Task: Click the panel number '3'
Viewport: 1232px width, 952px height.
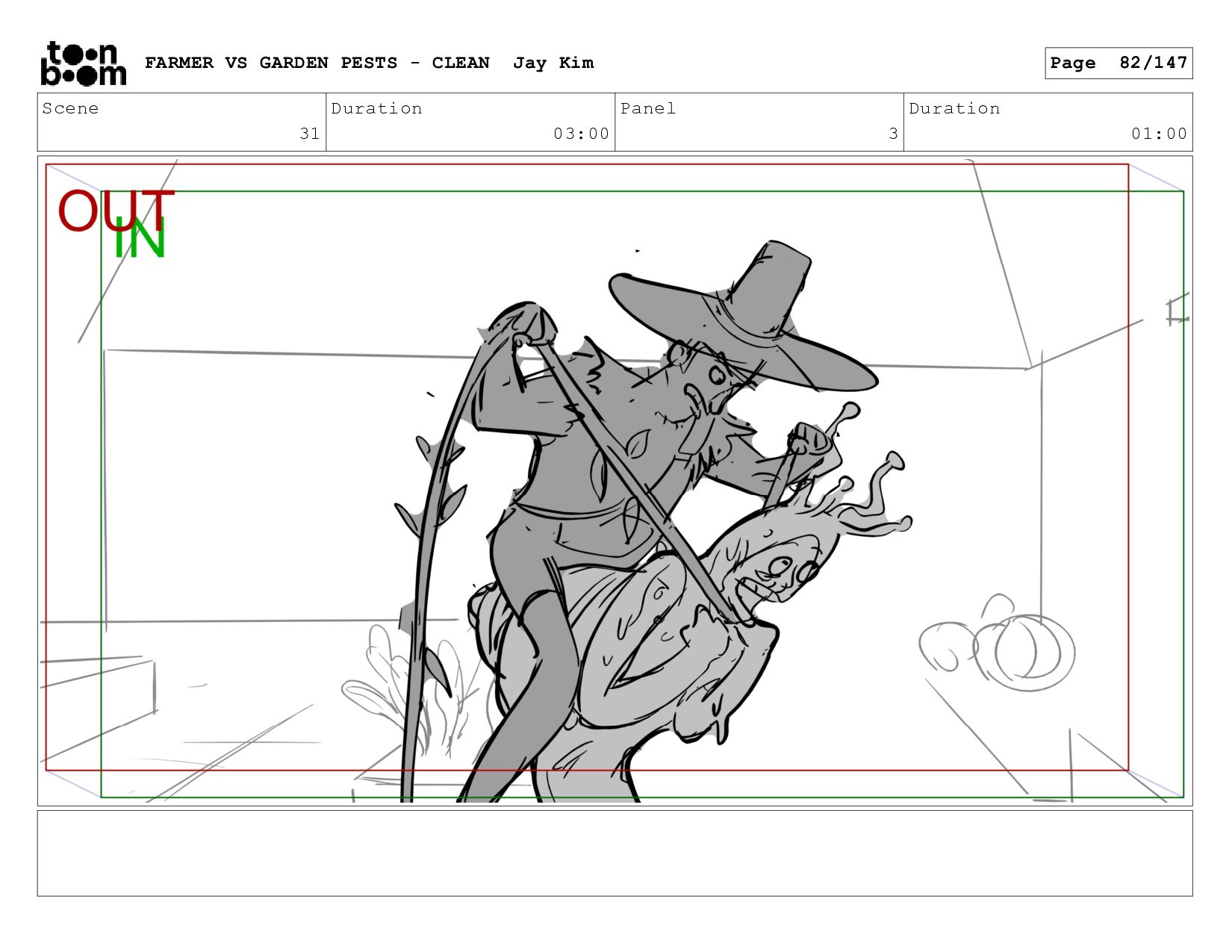Action: point(893,134)
